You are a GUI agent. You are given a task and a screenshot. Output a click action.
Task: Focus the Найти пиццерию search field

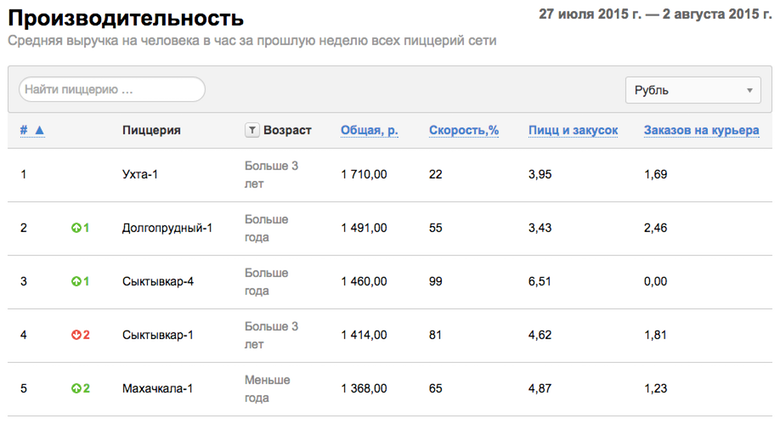tap(112, 90)
